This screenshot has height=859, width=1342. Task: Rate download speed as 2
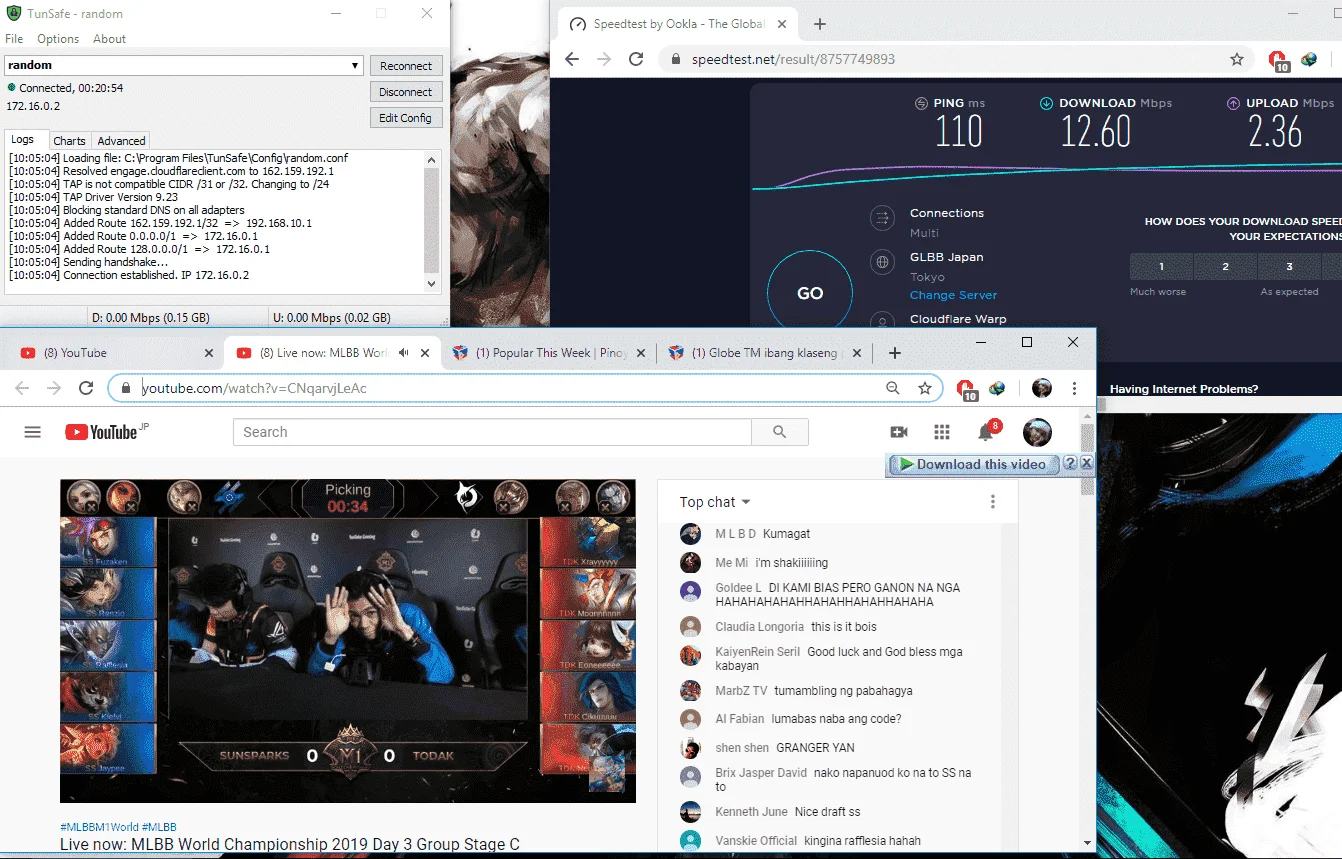point(1225,267)
